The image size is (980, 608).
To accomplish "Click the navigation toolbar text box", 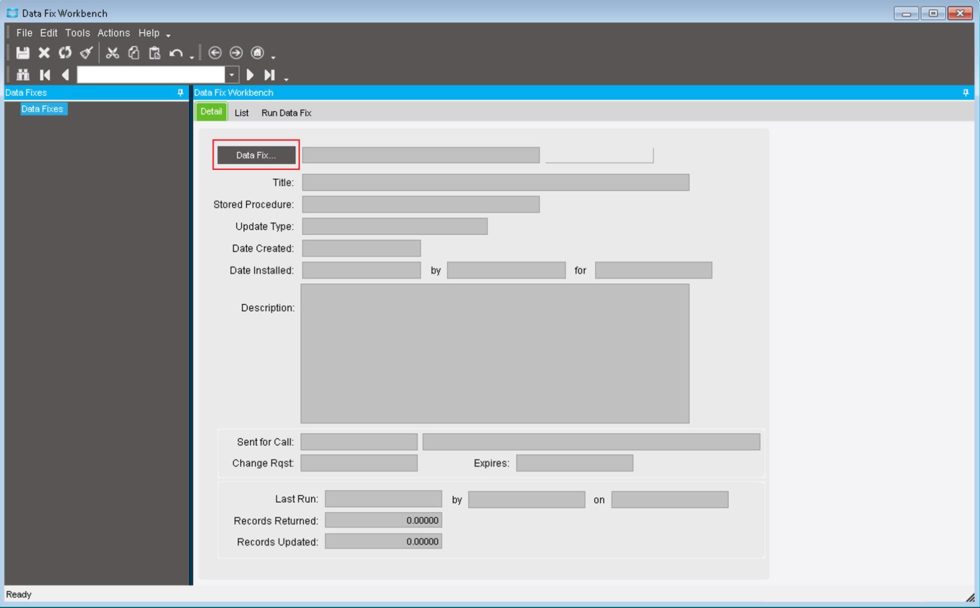I will click(x=151, y=75).
